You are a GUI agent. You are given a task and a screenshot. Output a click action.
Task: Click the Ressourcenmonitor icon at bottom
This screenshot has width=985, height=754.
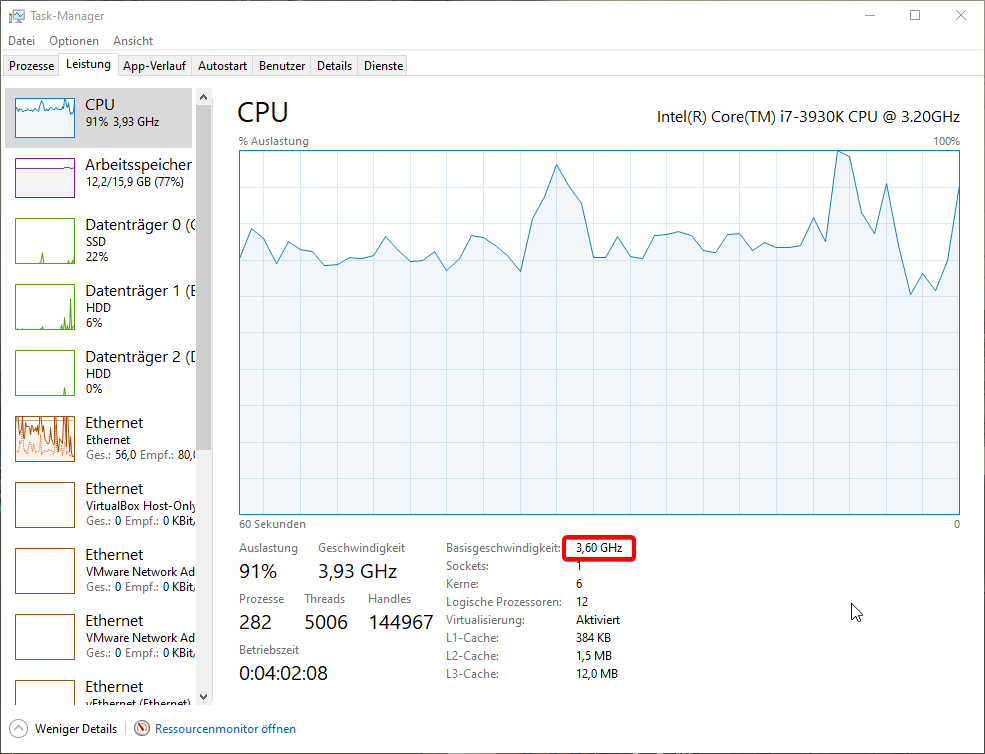pyautogui.click(x=142, y=729)
